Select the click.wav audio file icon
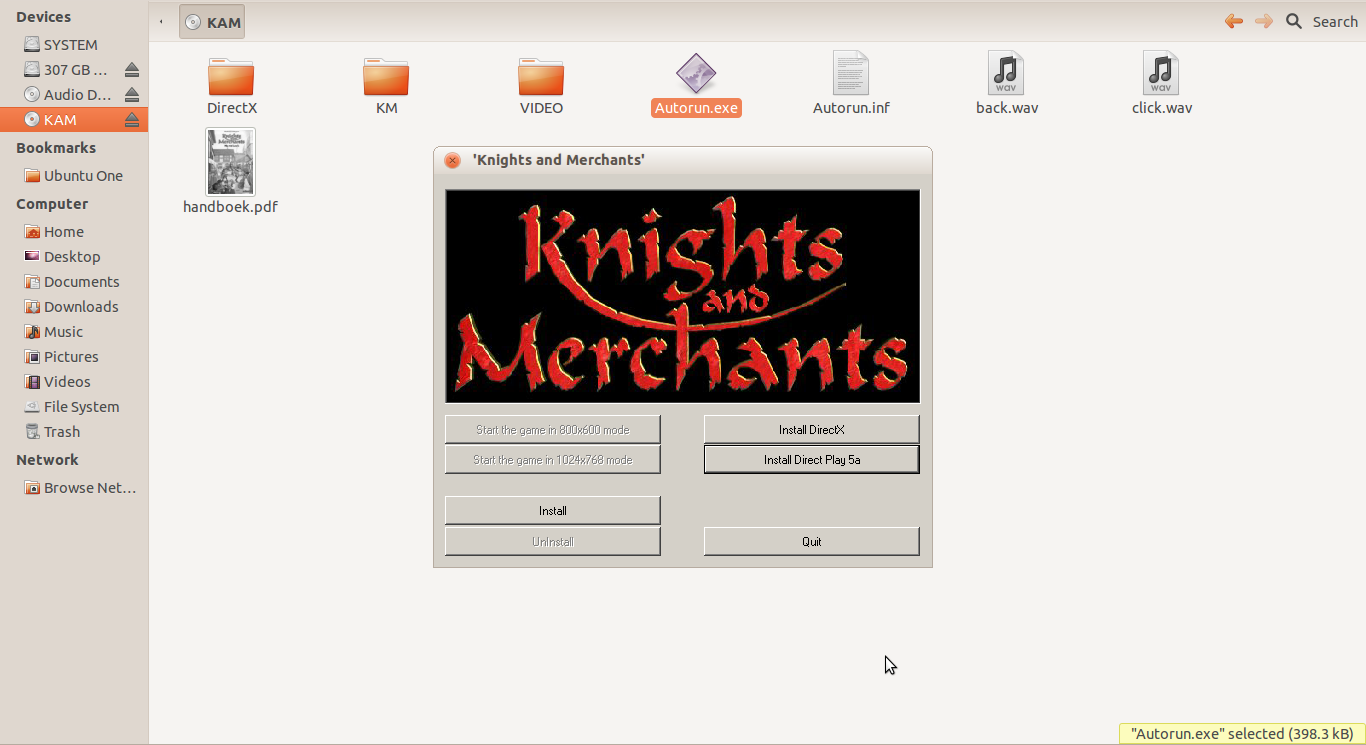Viewport: 1366px width, 745px height. pyautogui.click(x=1161, y=74)
